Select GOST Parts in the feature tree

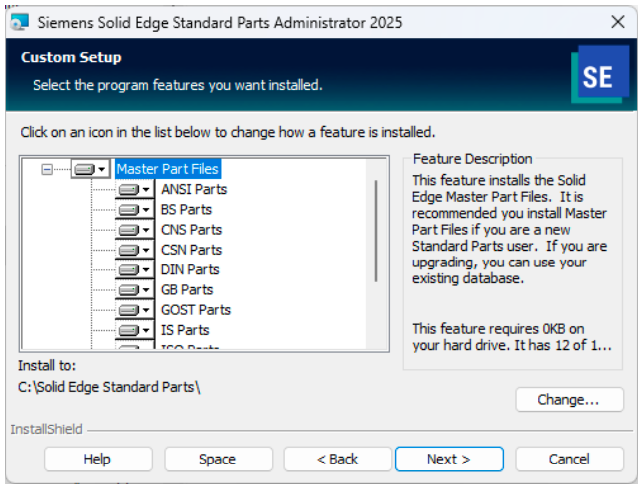point(196,310)
